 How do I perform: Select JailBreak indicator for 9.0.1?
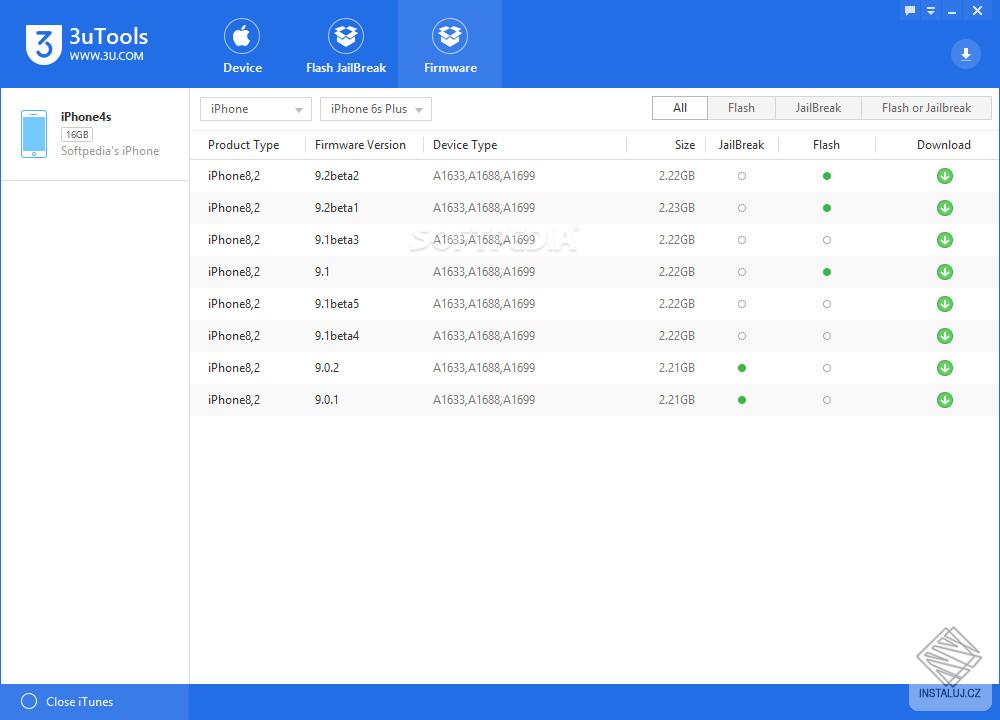[x=741, y=400]
